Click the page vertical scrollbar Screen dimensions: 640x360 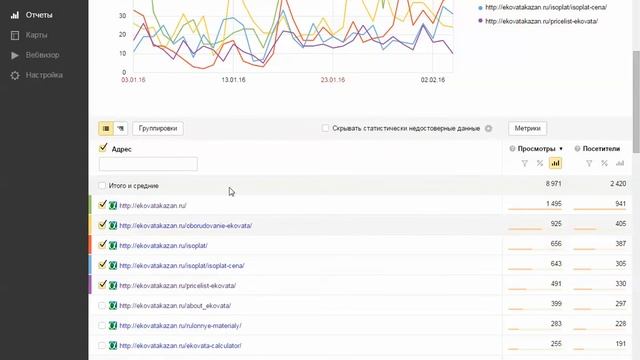636,102
